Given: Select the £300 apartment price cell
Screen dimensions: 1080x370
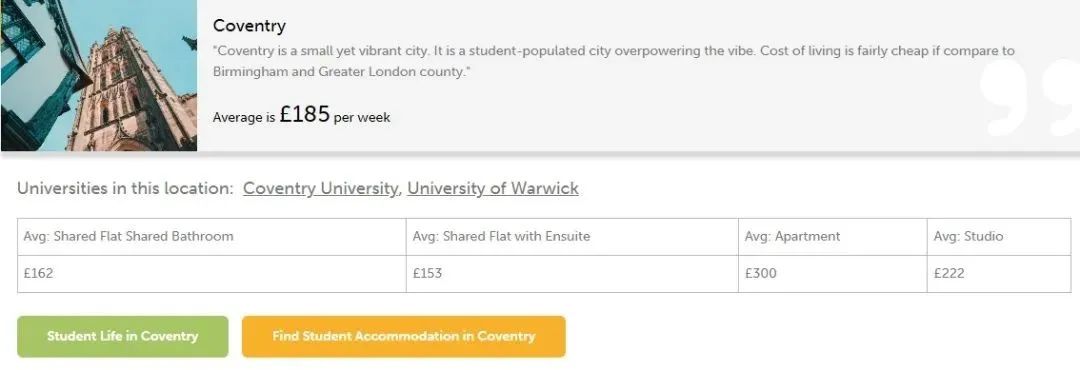Looking at the screenshot, I should pos(832,274).
